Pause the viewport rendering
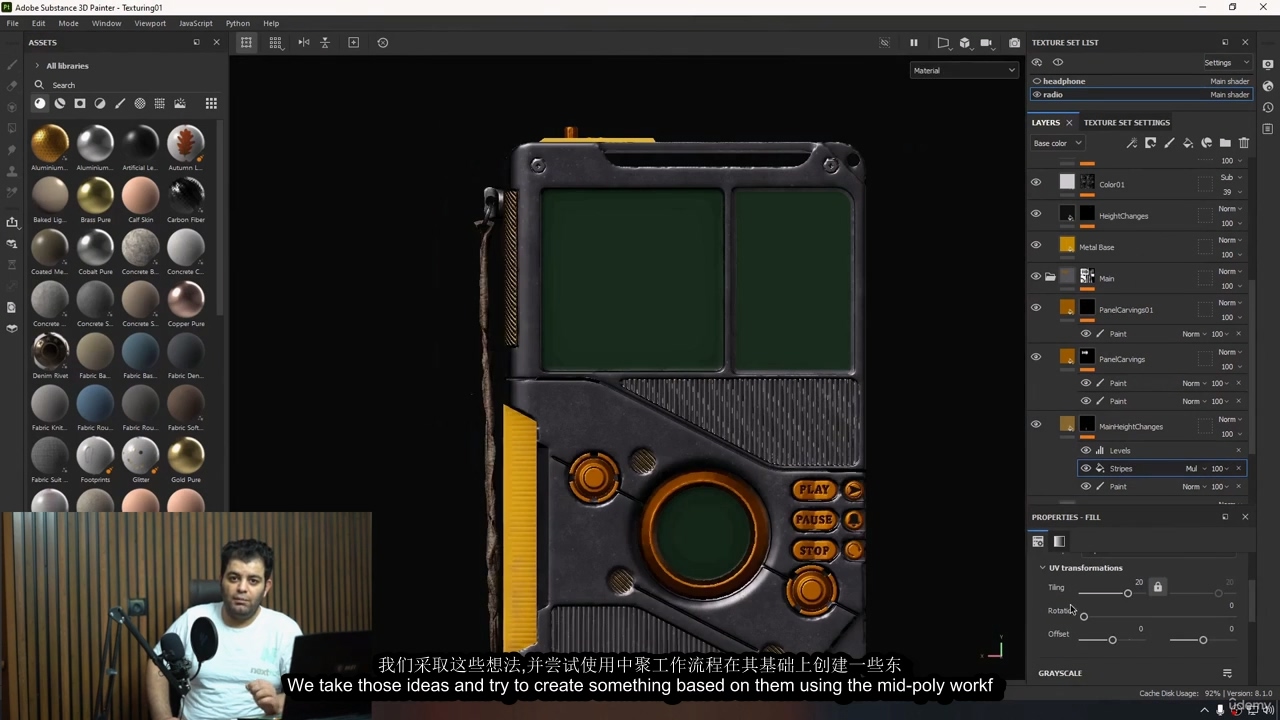 (x=913, y=42)
